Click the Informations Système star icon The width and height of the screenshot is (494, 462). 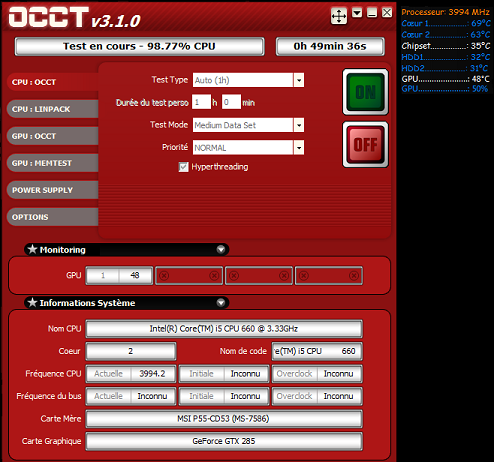point(32,302)
